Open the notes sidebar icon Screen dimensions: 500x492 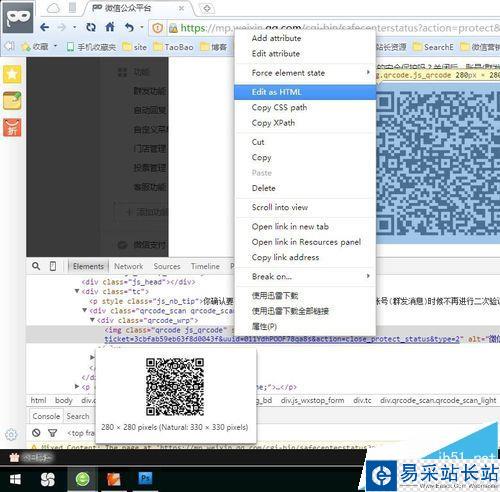[12, 101]
